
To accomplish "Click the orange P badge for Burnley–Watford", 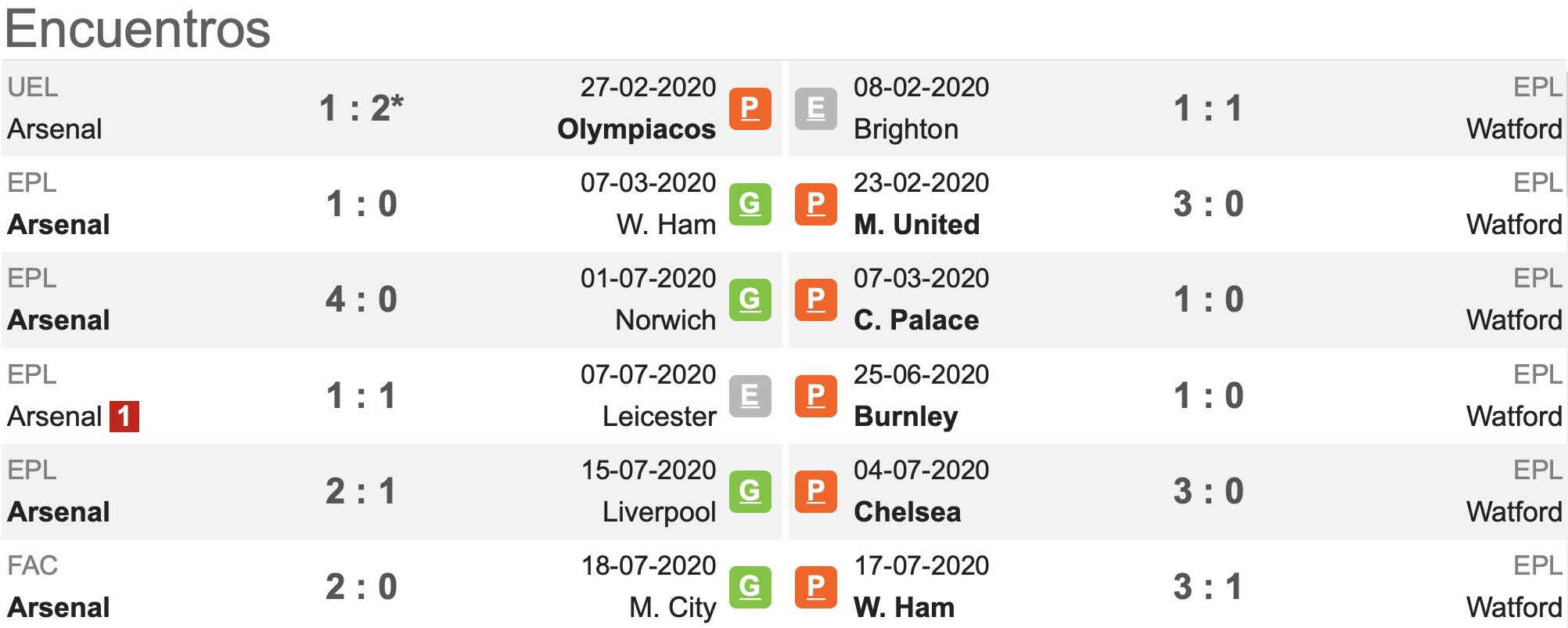I will tap(815, 395).
